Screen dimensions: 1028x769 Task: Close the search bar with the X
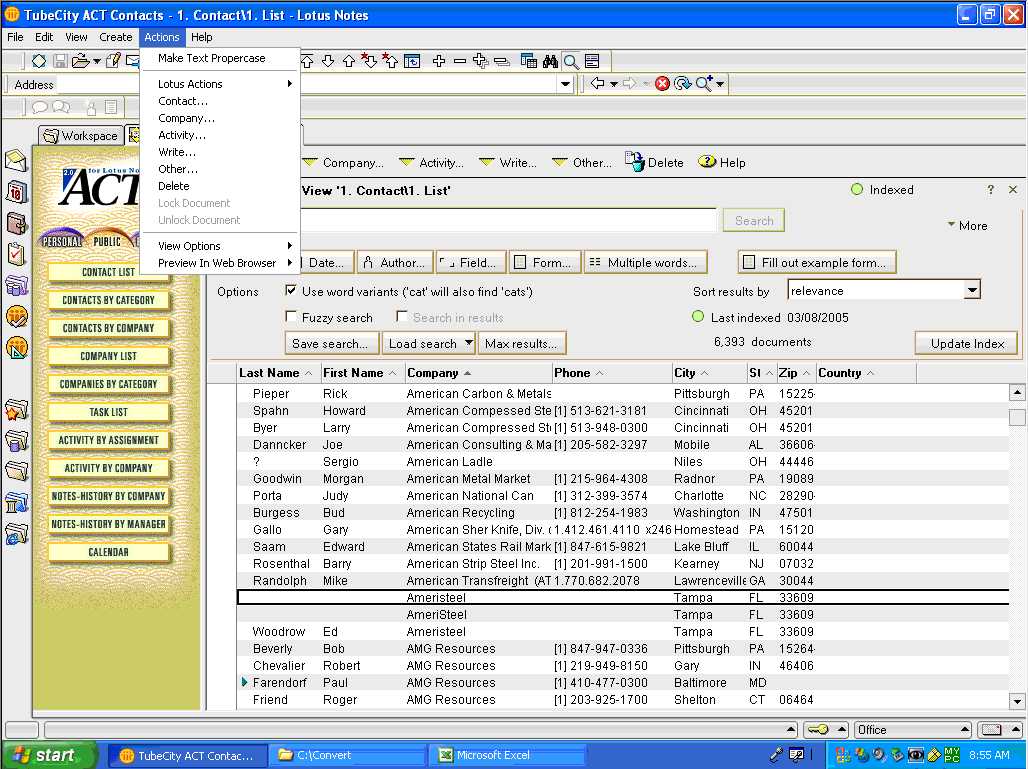pos(1013,189)
